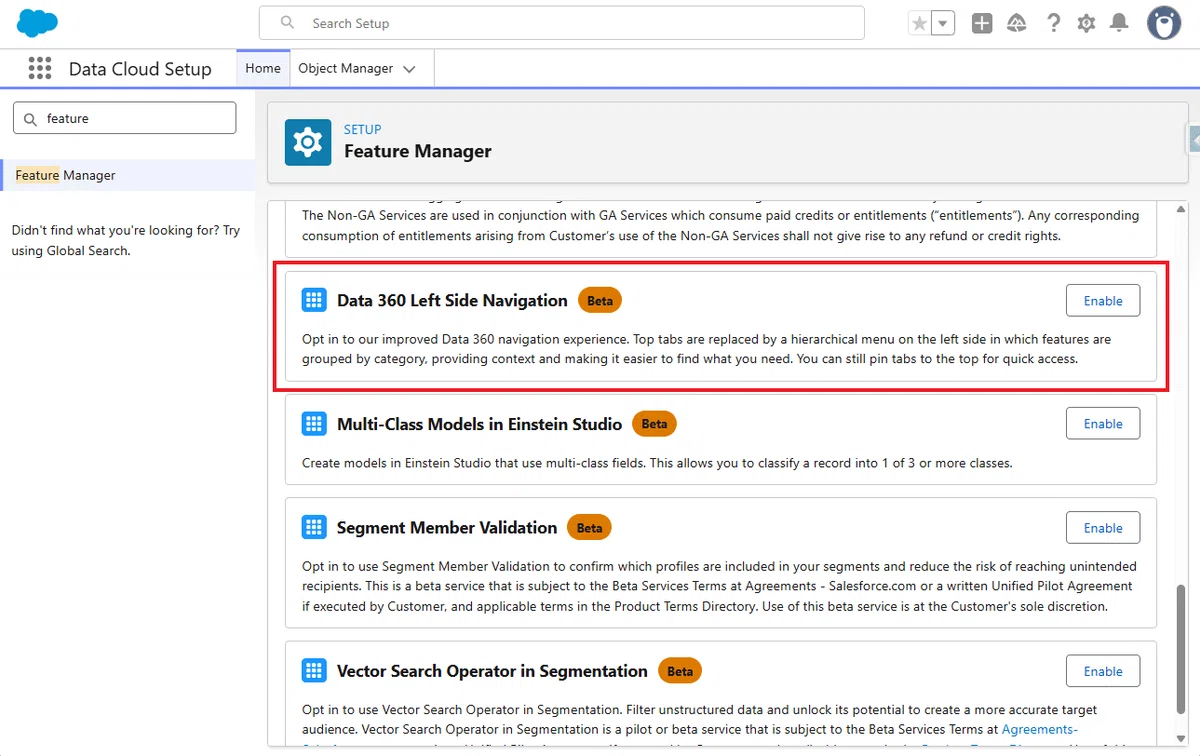The image size is (1200, 756).
Task: Click the 'Segment Member Validation' title
Action: [447, 527]
